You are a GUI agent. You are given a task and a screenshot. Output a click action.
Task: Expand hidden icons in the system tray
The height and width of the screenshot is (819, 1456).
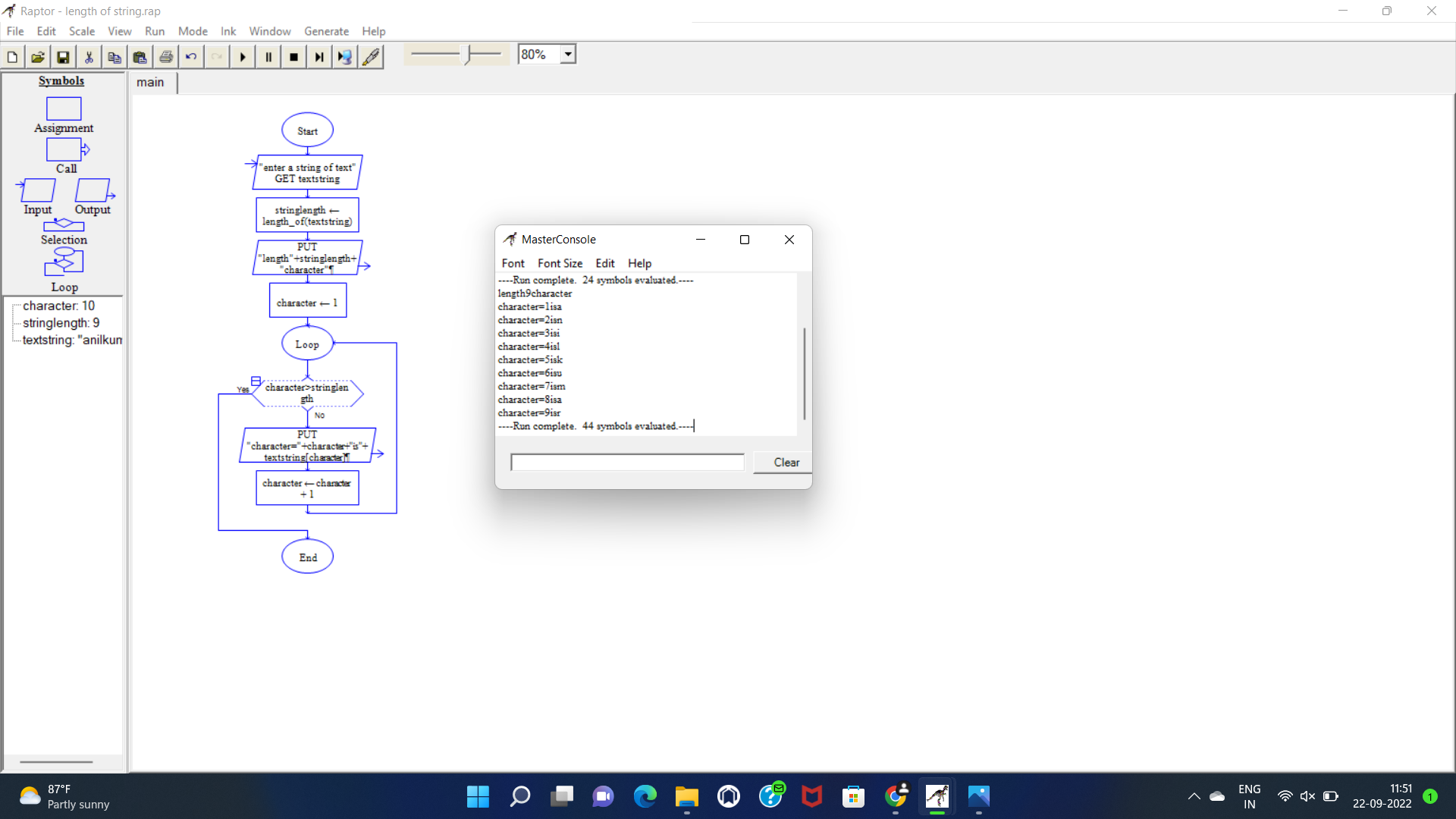1193,796
